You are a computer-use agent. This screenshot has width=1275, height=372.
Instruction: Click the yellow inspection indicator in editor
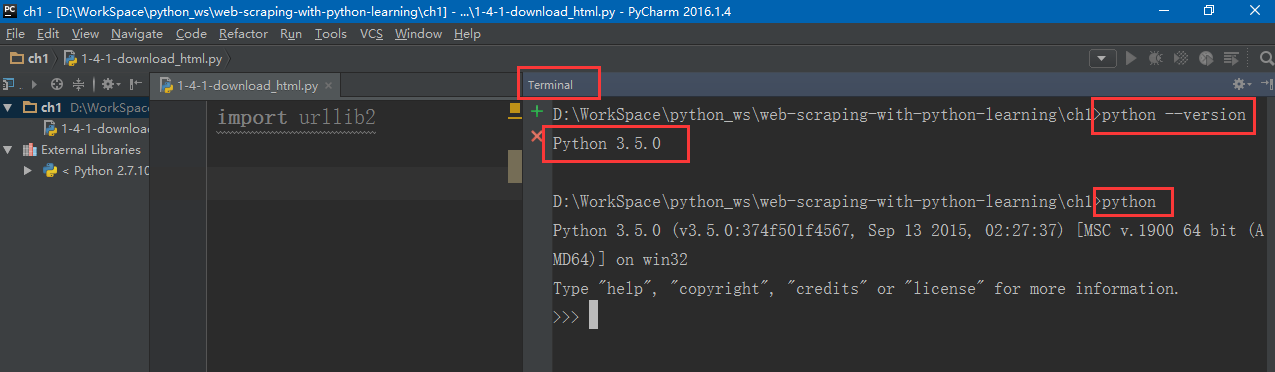[x=514, y=107]
